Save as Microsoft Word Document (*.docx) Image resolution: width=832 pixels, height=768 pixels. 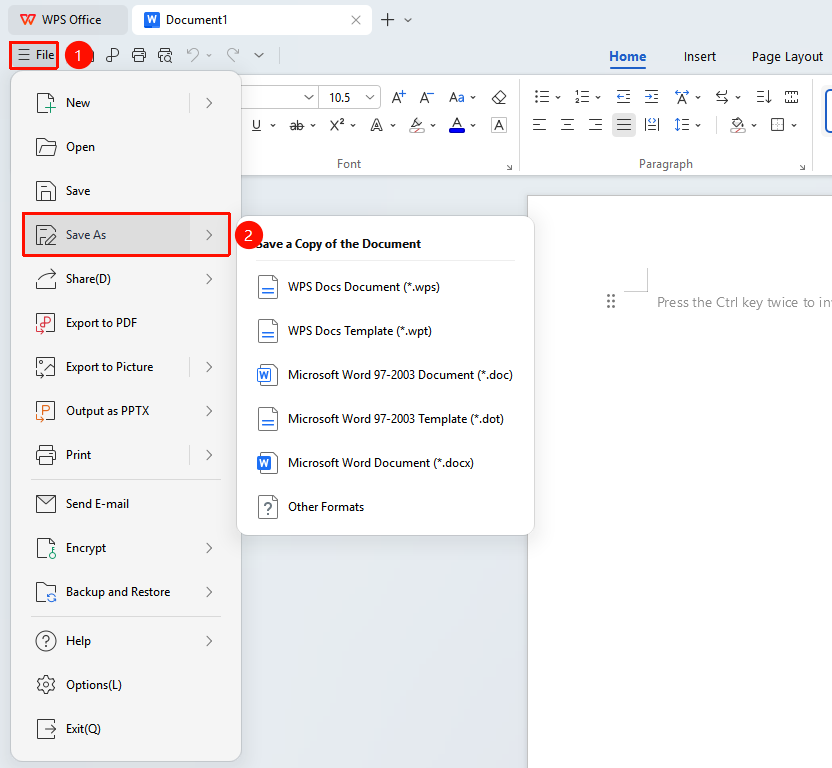click(385, 463)
